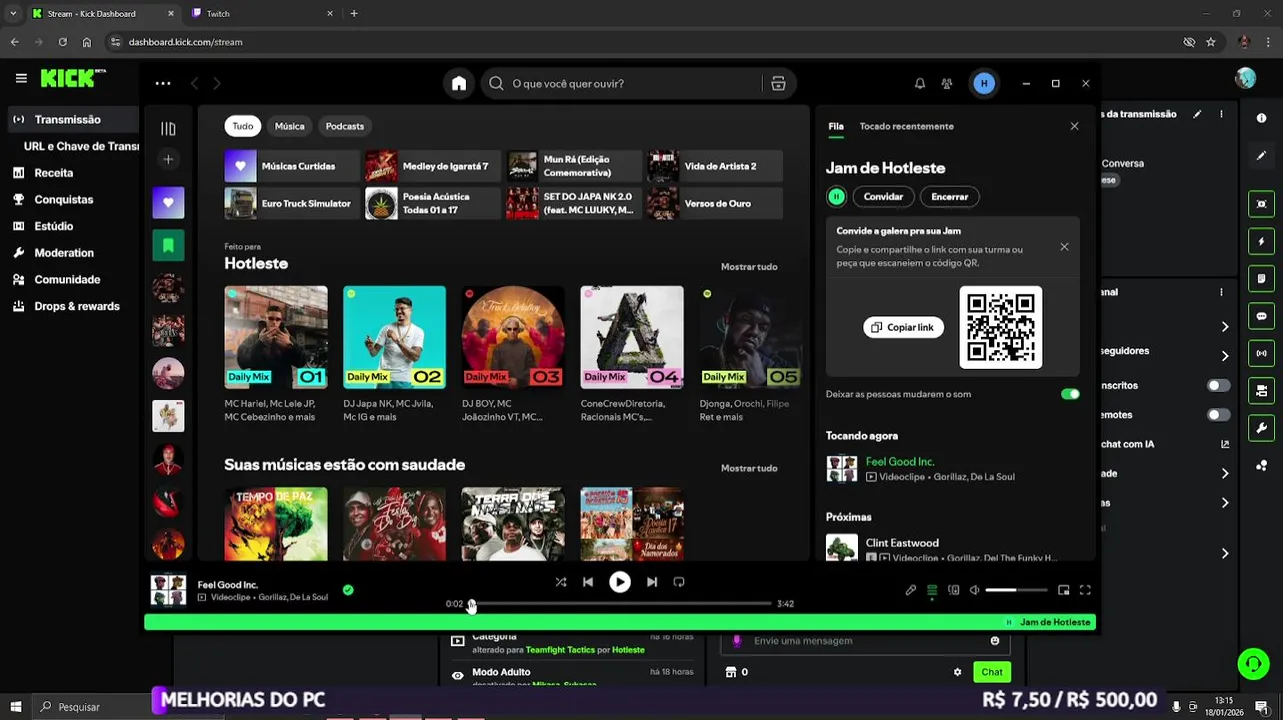
Task: Click Encerrar to end the Jam
Action: pos(949,197)
